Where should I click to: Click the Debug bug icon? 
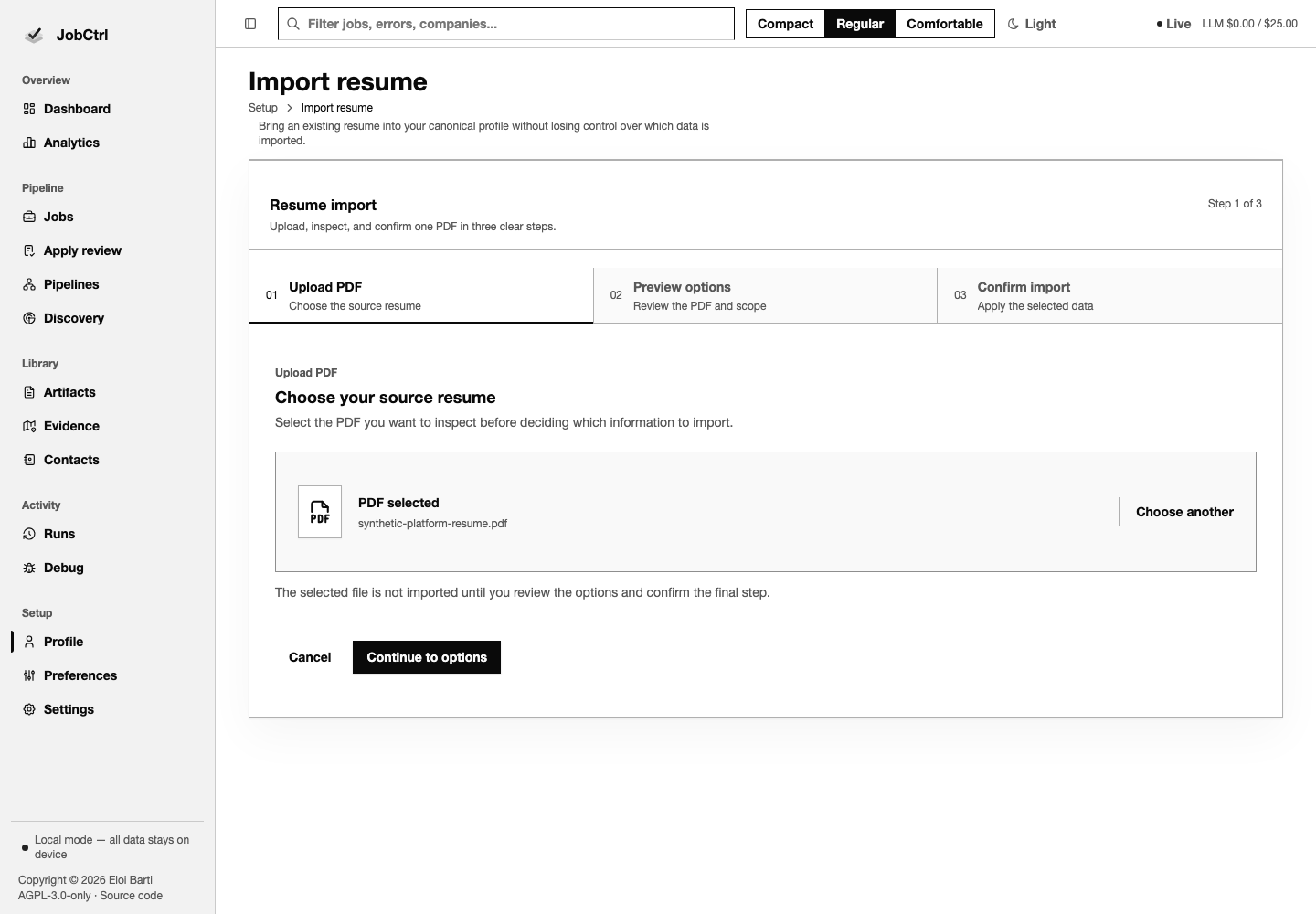pos(29,568)
